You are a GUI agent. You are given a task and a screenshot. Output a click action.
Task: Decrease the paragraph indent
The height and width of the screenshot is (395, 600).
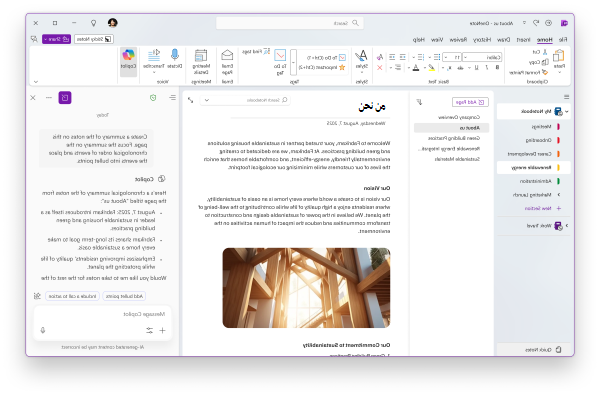tap(403, 57)
